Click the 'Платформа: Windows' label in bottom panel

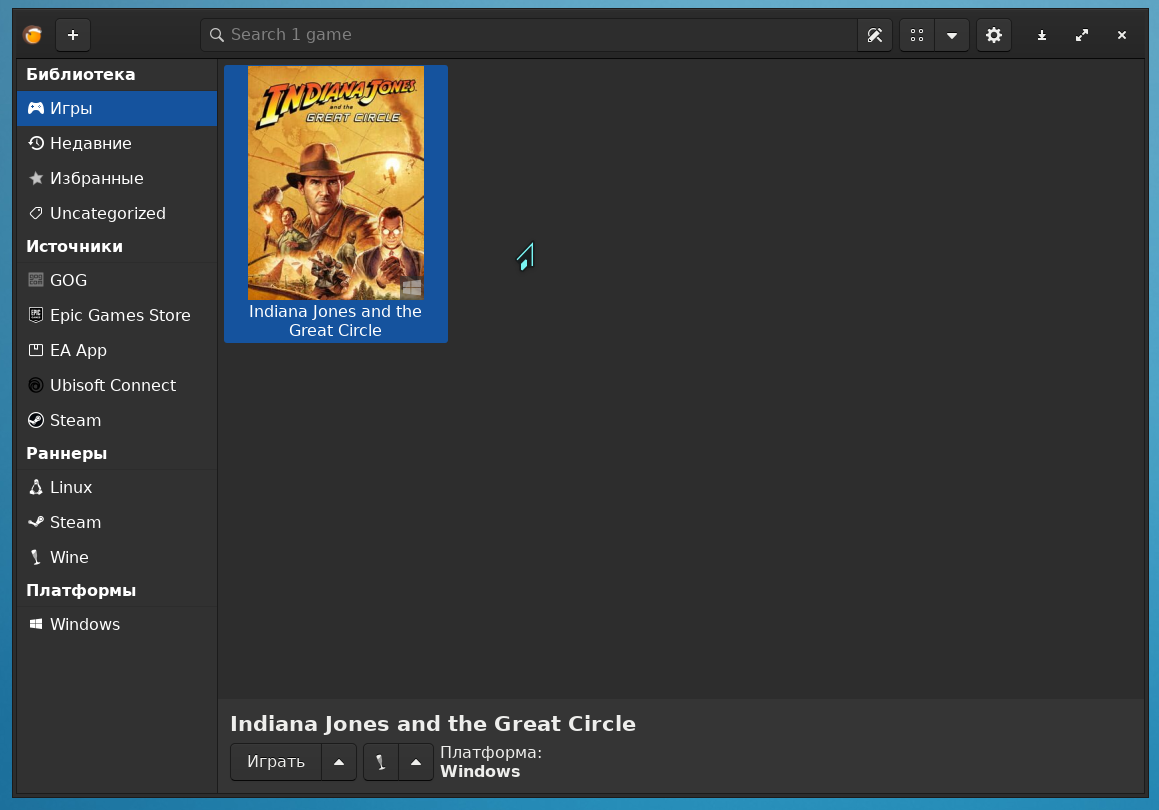coord(491,762)
